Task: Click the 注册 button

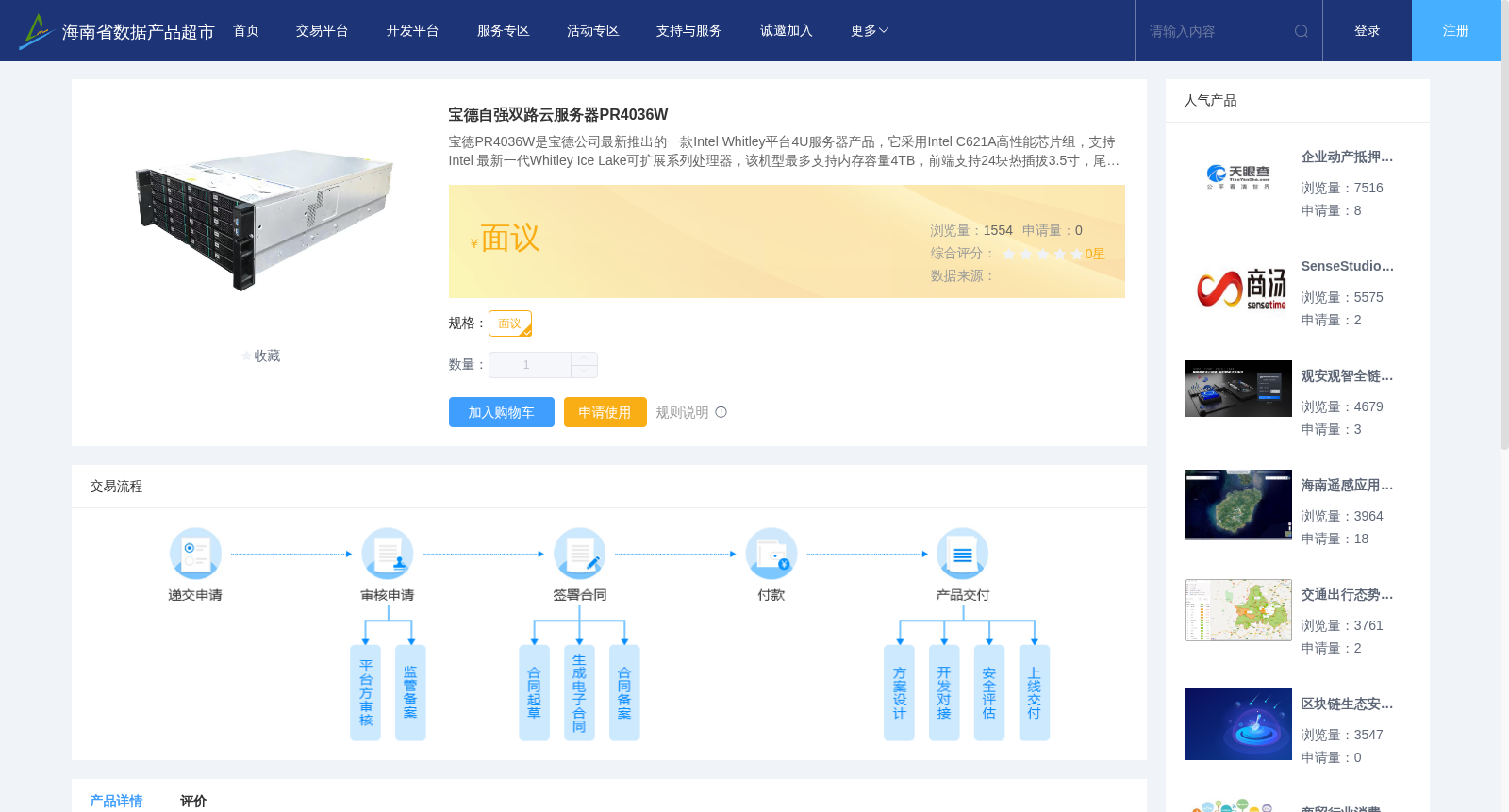Action: pyautogui.click(x=1456, y=31)
